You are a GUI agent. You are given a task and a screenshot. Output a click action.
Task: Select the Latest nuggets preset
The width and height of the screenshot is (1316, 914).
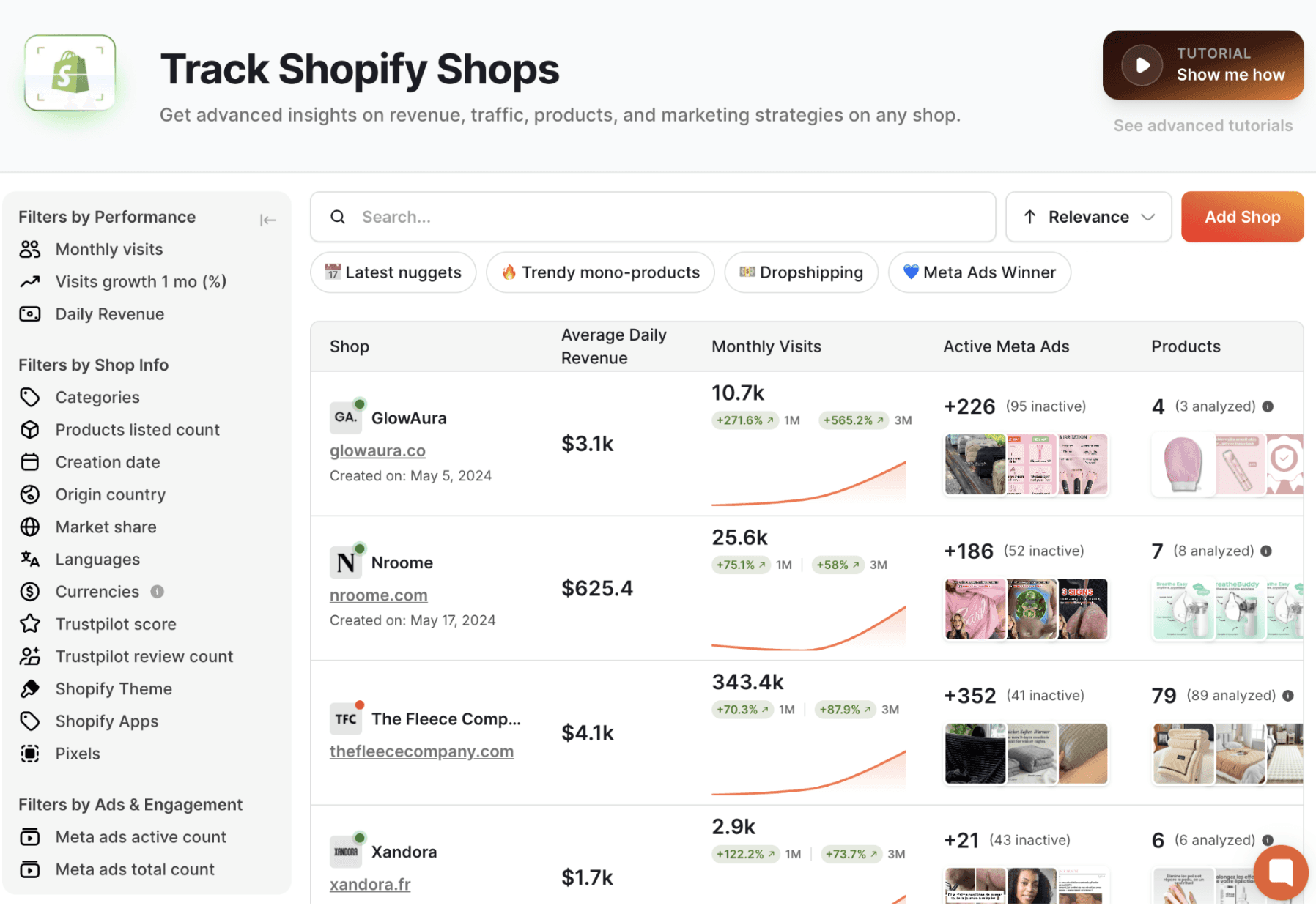[393, 272]
